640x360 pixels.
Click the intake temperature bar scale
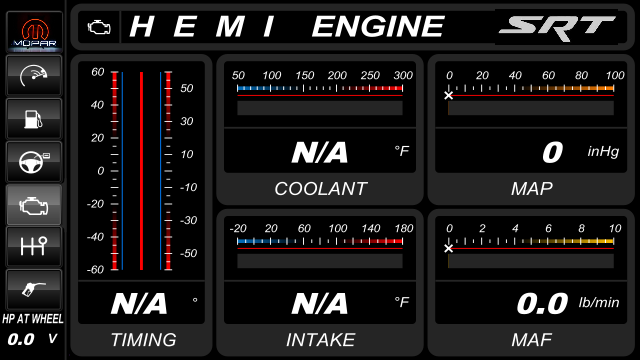[x=320, y=241]
